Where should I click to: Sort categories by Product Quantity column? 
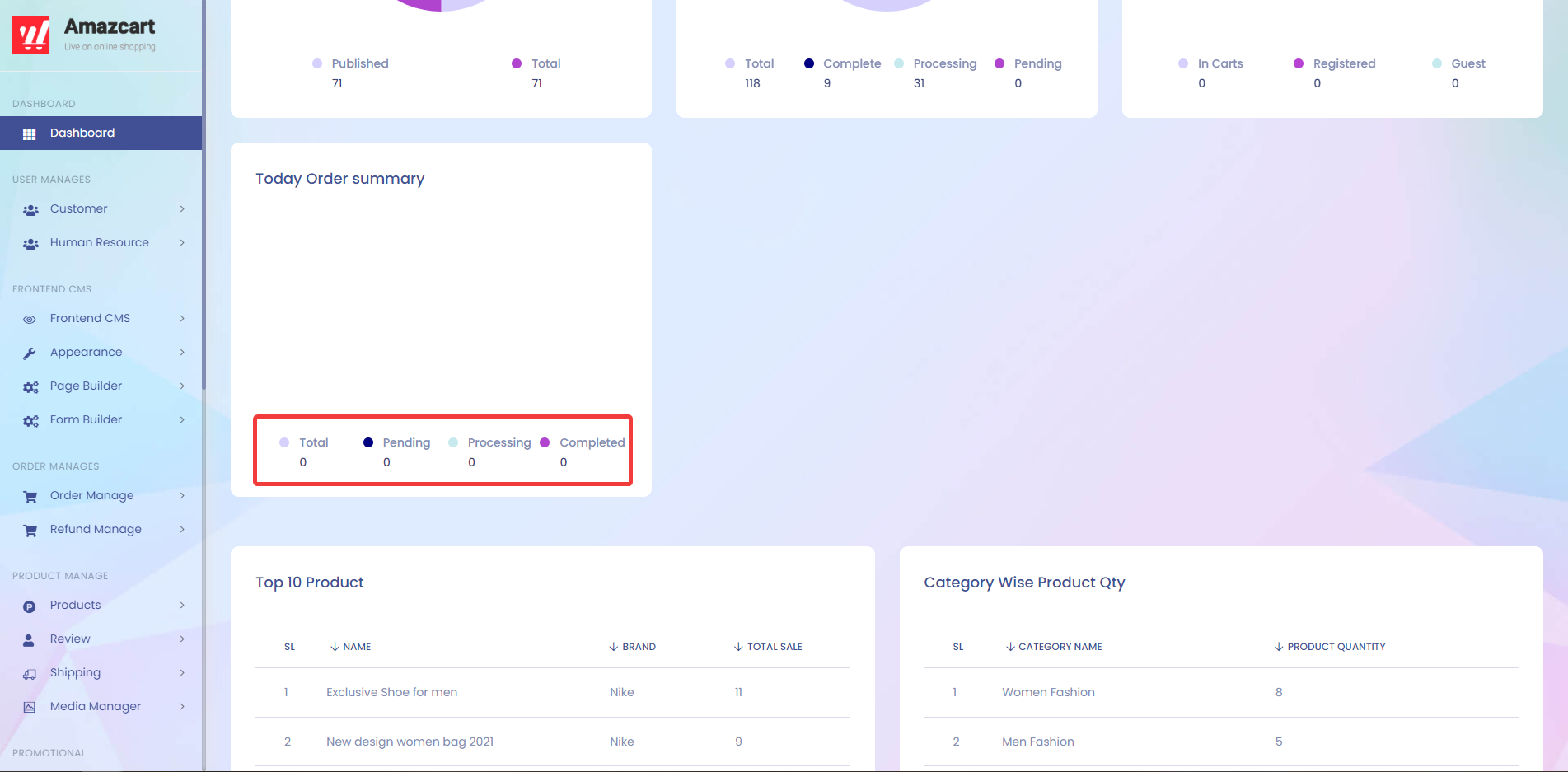pyautogui.click(x=1330, y=647)
